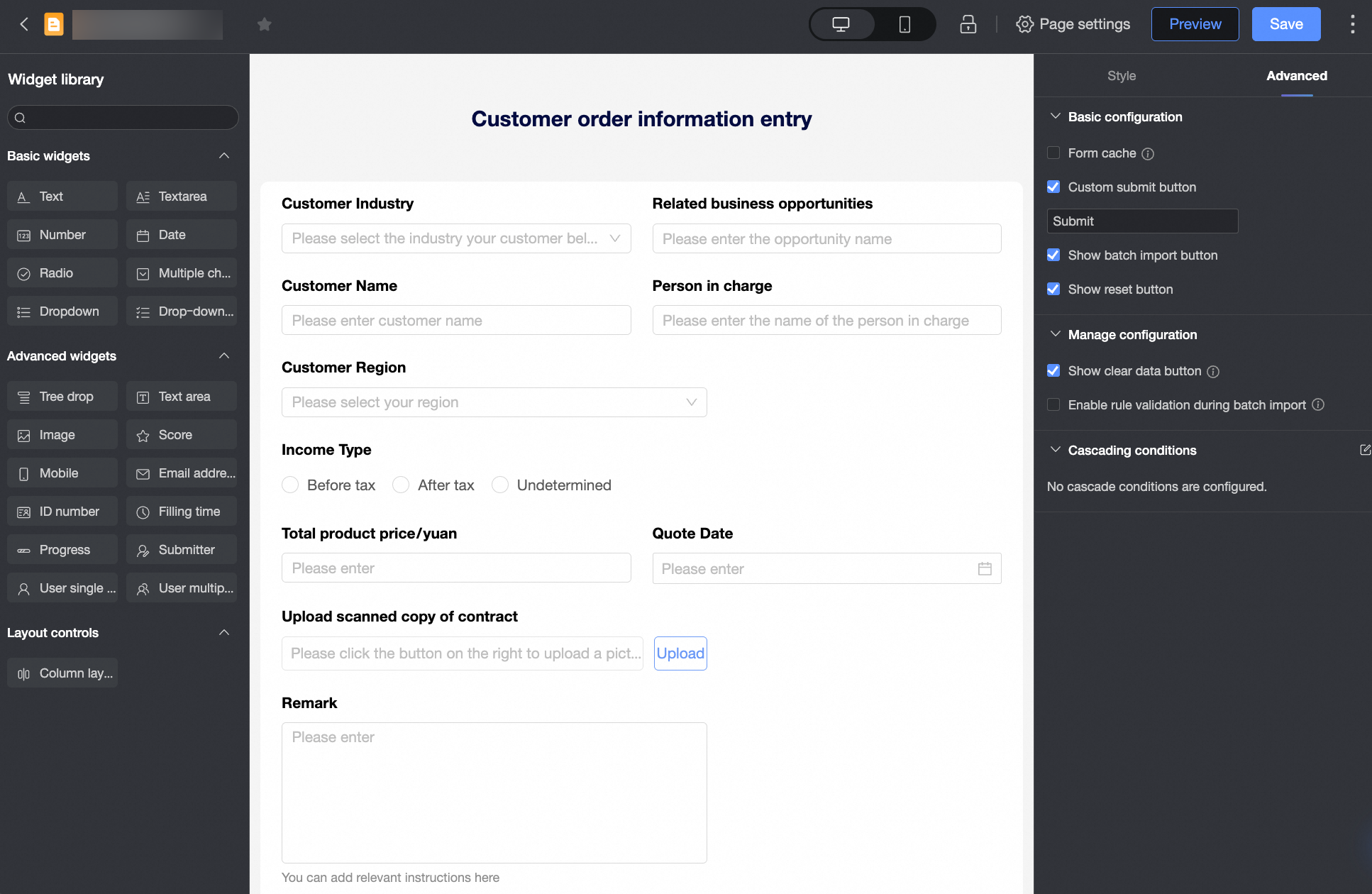Uncheck Show reset button
Viewport: 1372px width, 894px height.
click(1053, 289)
